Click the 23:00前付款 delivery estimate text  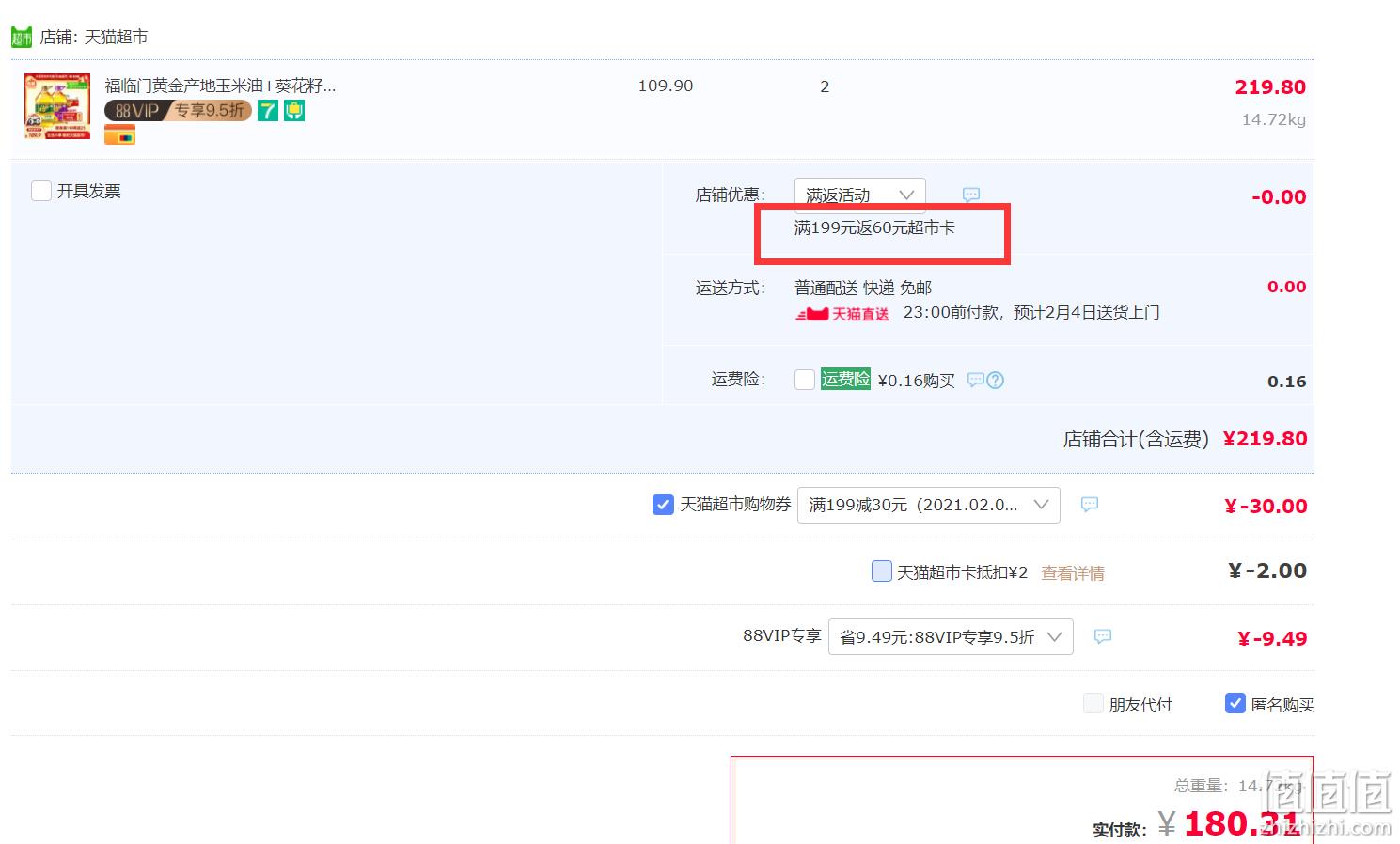point(1031,312)
